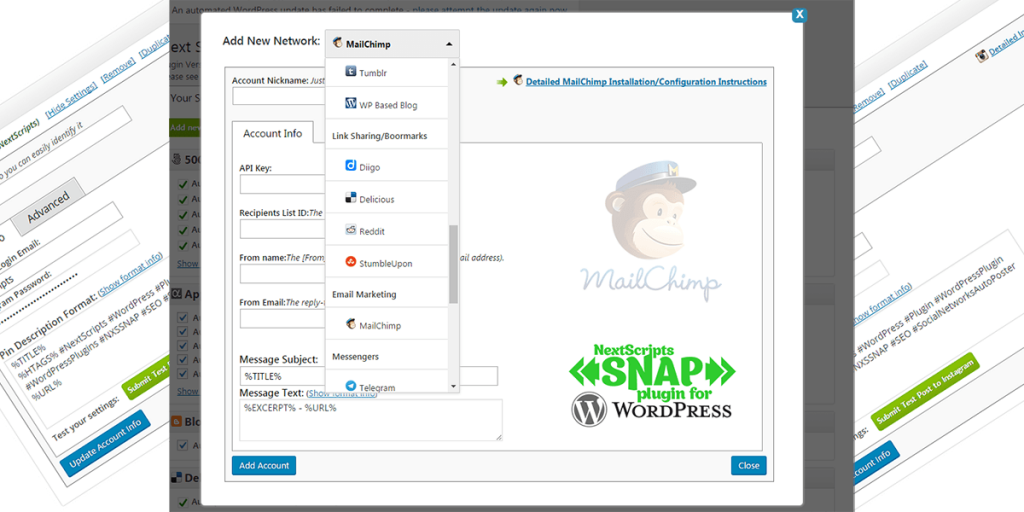Choose Reddit from the dropdown
The image size is (1024, 512).
pos(387,231)
